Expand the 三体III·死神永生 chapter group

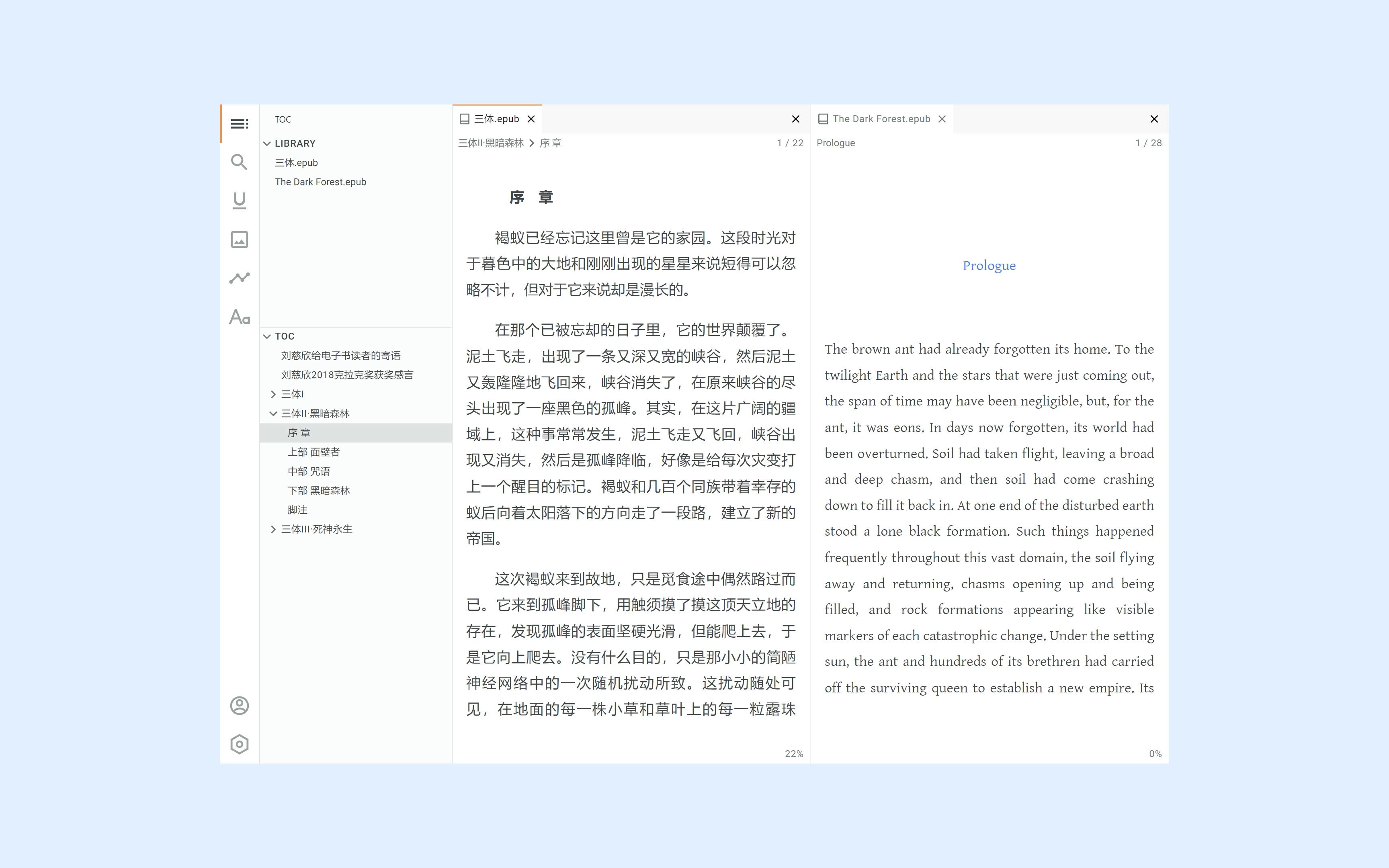[273, 529]
